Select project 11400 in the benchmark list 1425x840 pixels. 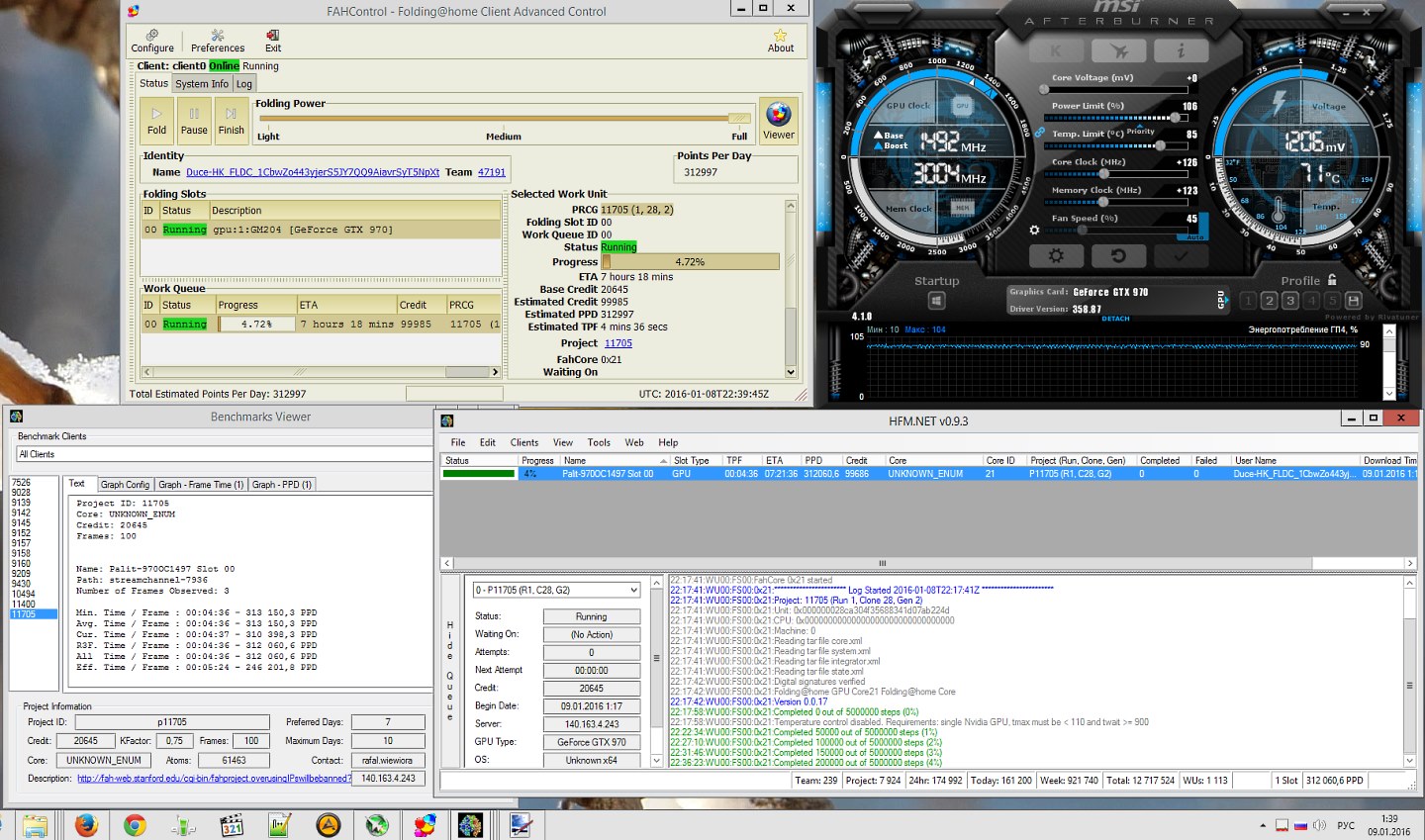[x=24, y=605]
